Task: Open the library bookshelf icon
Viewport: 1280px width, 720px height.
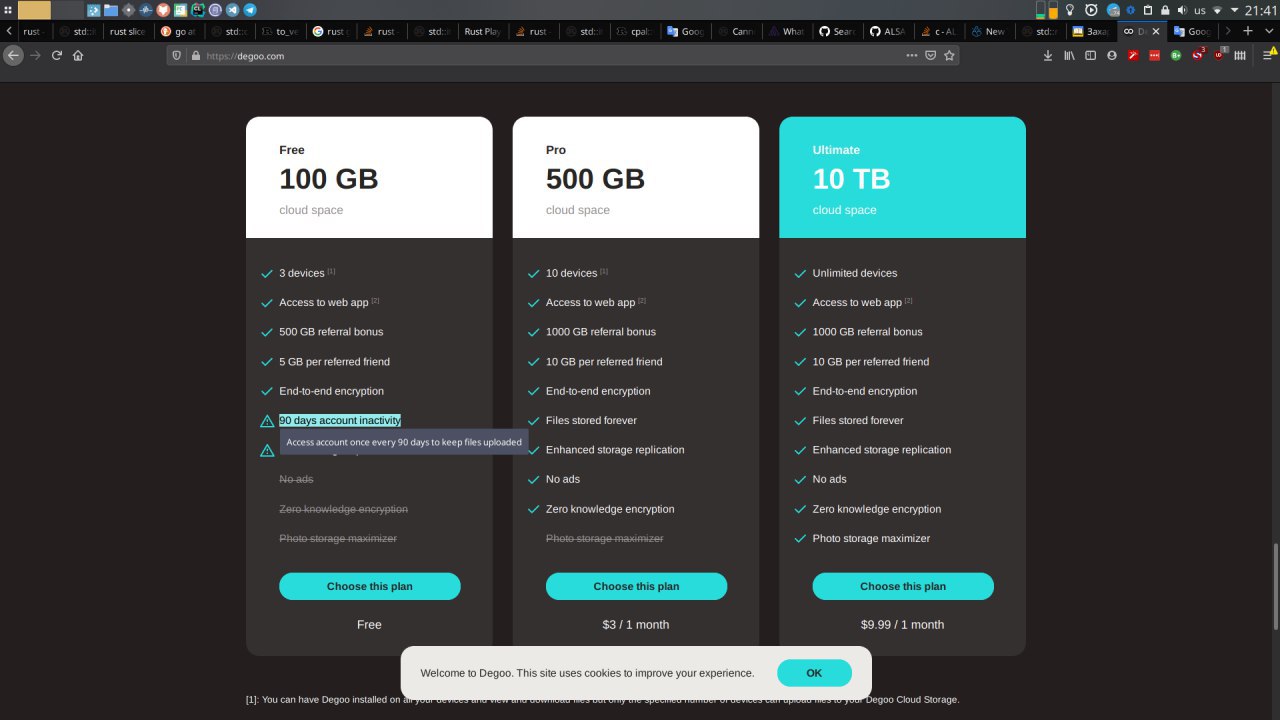Action: pos(1069,56)
